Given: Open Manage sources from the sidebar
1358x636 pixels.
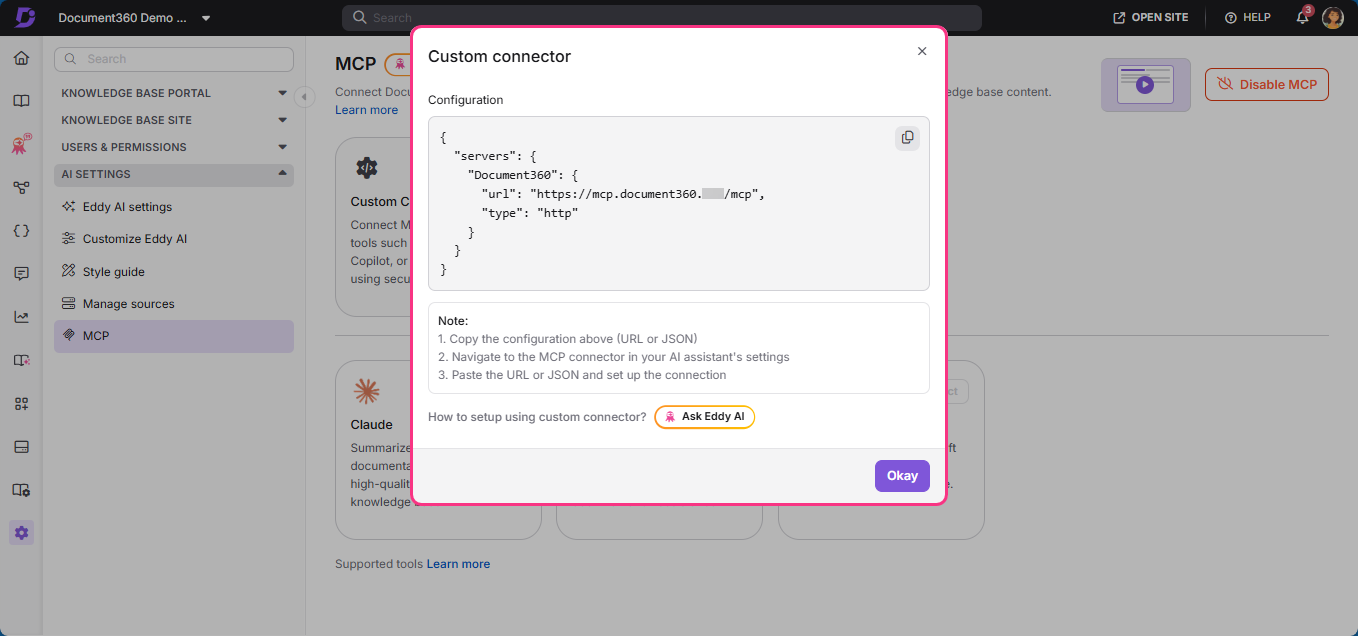Looking at the screenshot, I should (173, 303).
